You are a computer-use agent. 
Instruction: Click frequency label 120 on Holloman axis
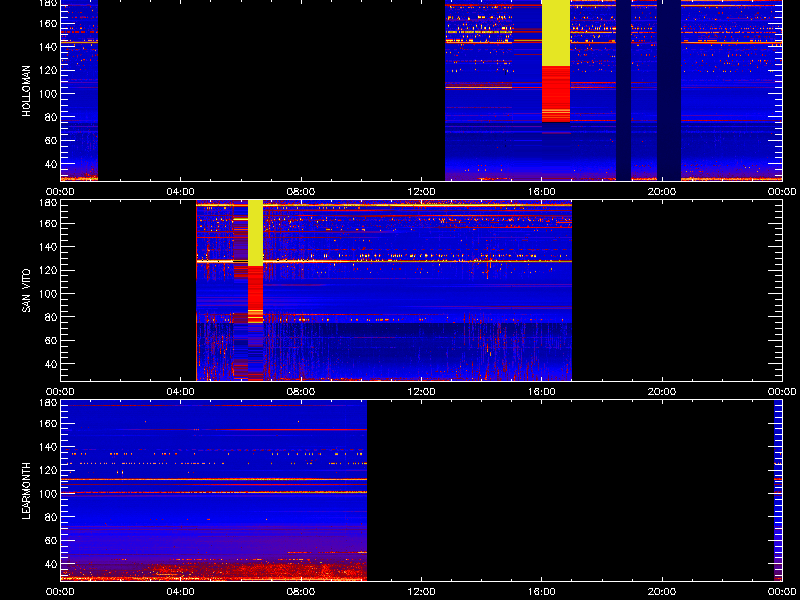(47, 70)
